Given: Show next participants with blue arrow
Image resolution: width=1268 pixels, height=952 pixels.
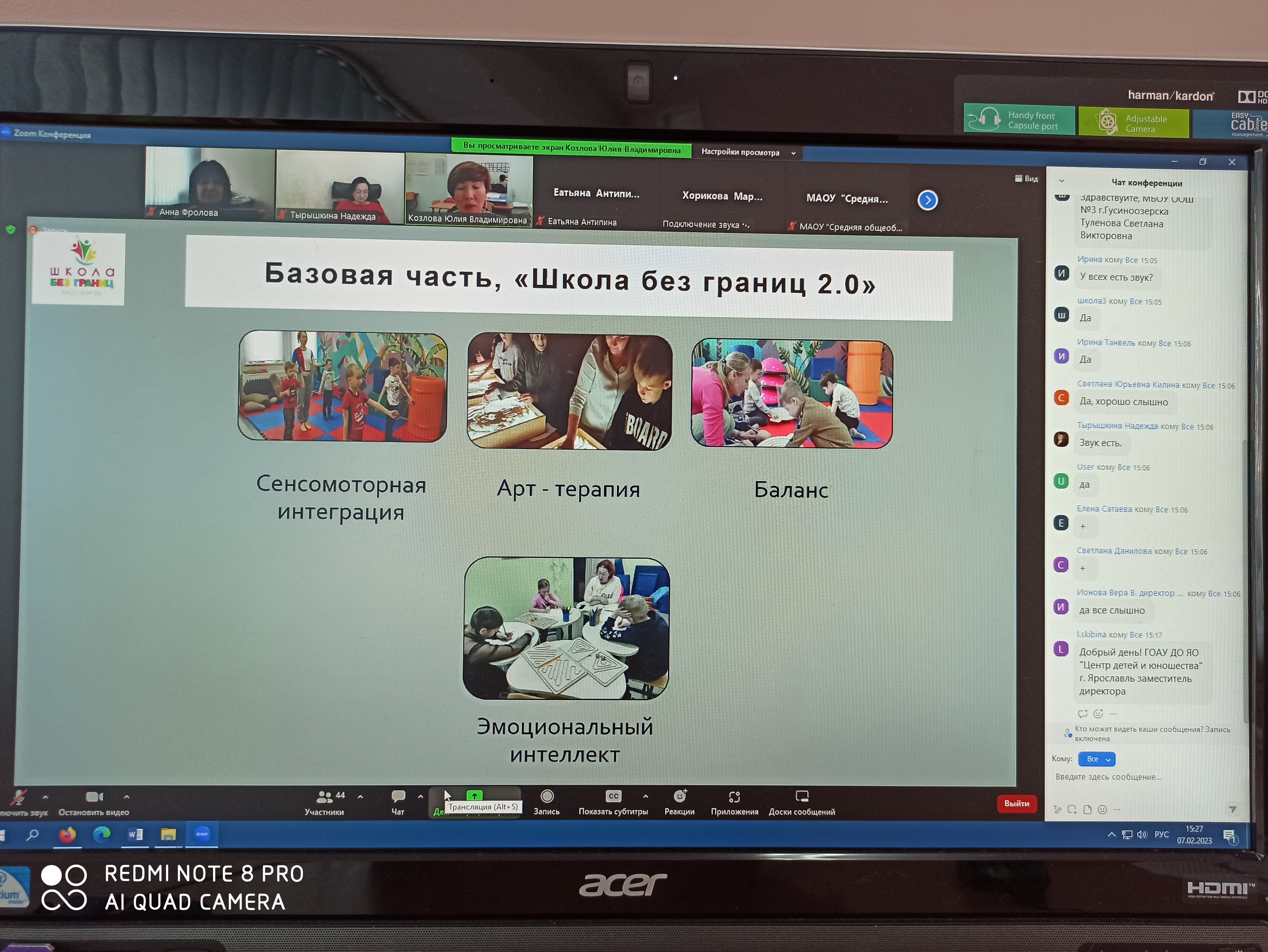Looking at the screenshot, I should point(927,200).
